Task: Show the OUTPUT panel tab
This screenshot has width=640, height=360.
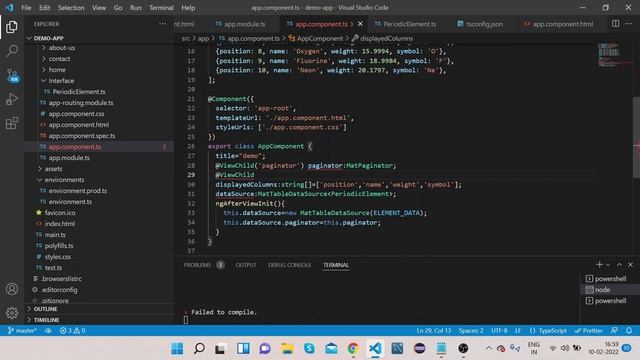Action: [246, 265]
